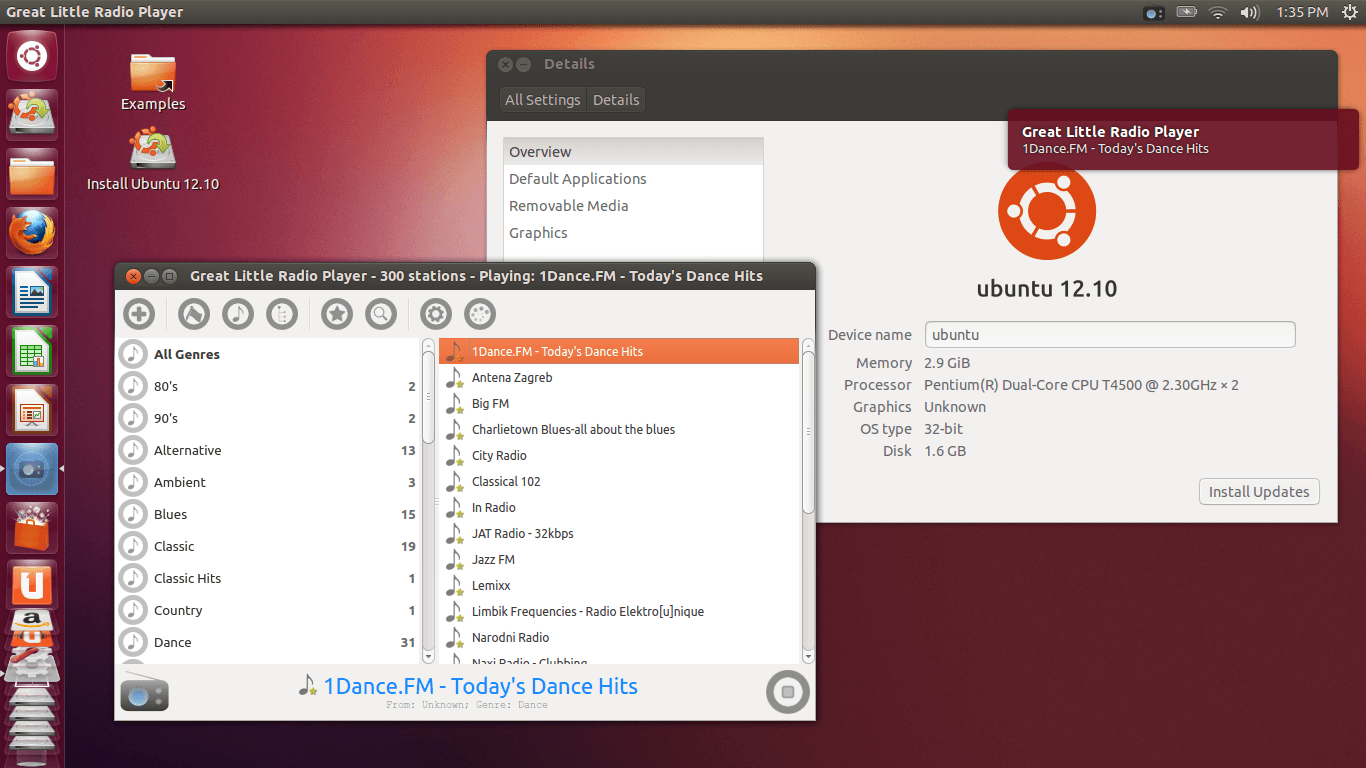The image size is (1366, 768).
Task: Play the Jazz FM station
Action: [493, 559]
